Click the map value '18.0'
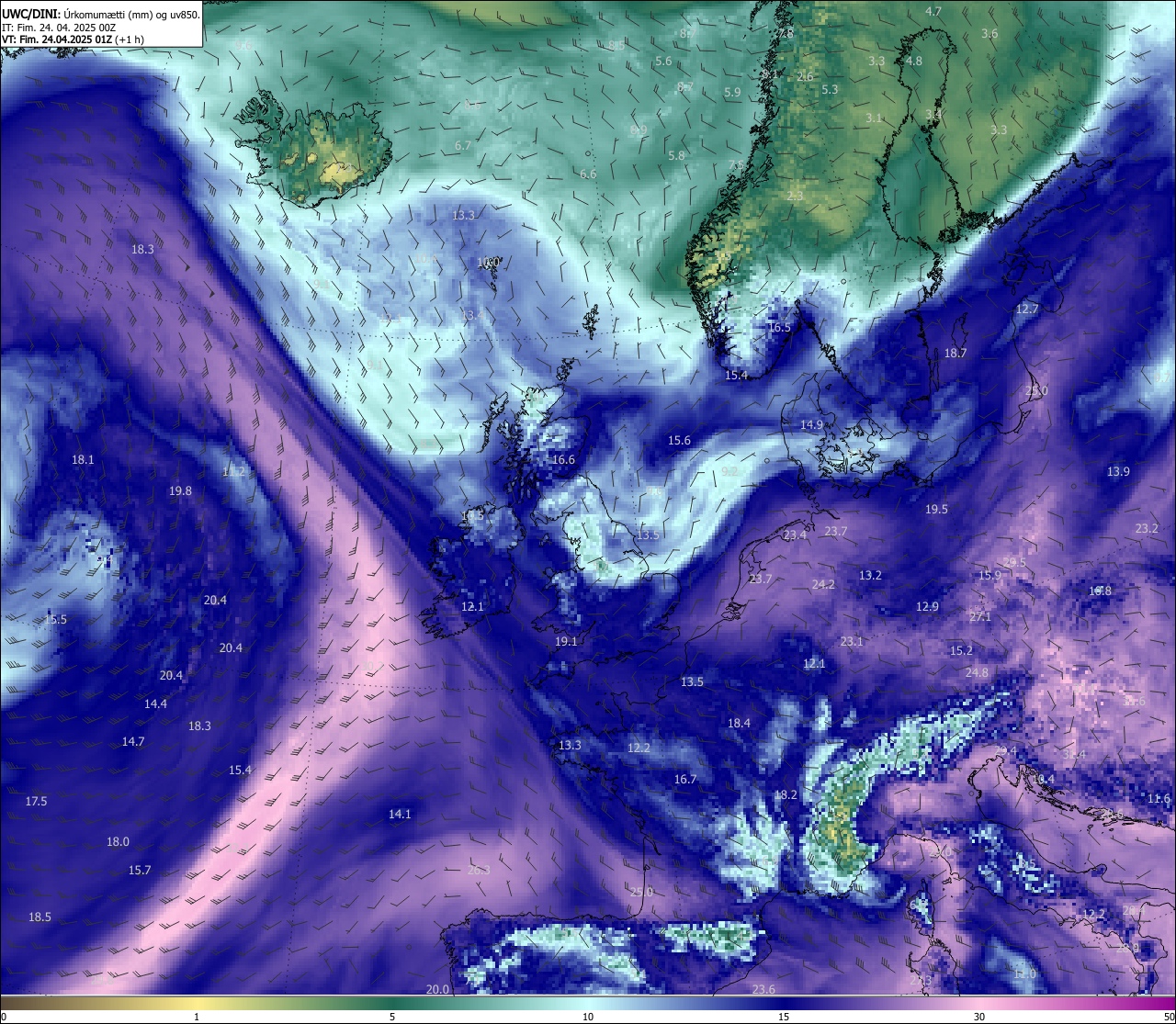This screenshot has height=1024, width=1176. click(118, 842)
